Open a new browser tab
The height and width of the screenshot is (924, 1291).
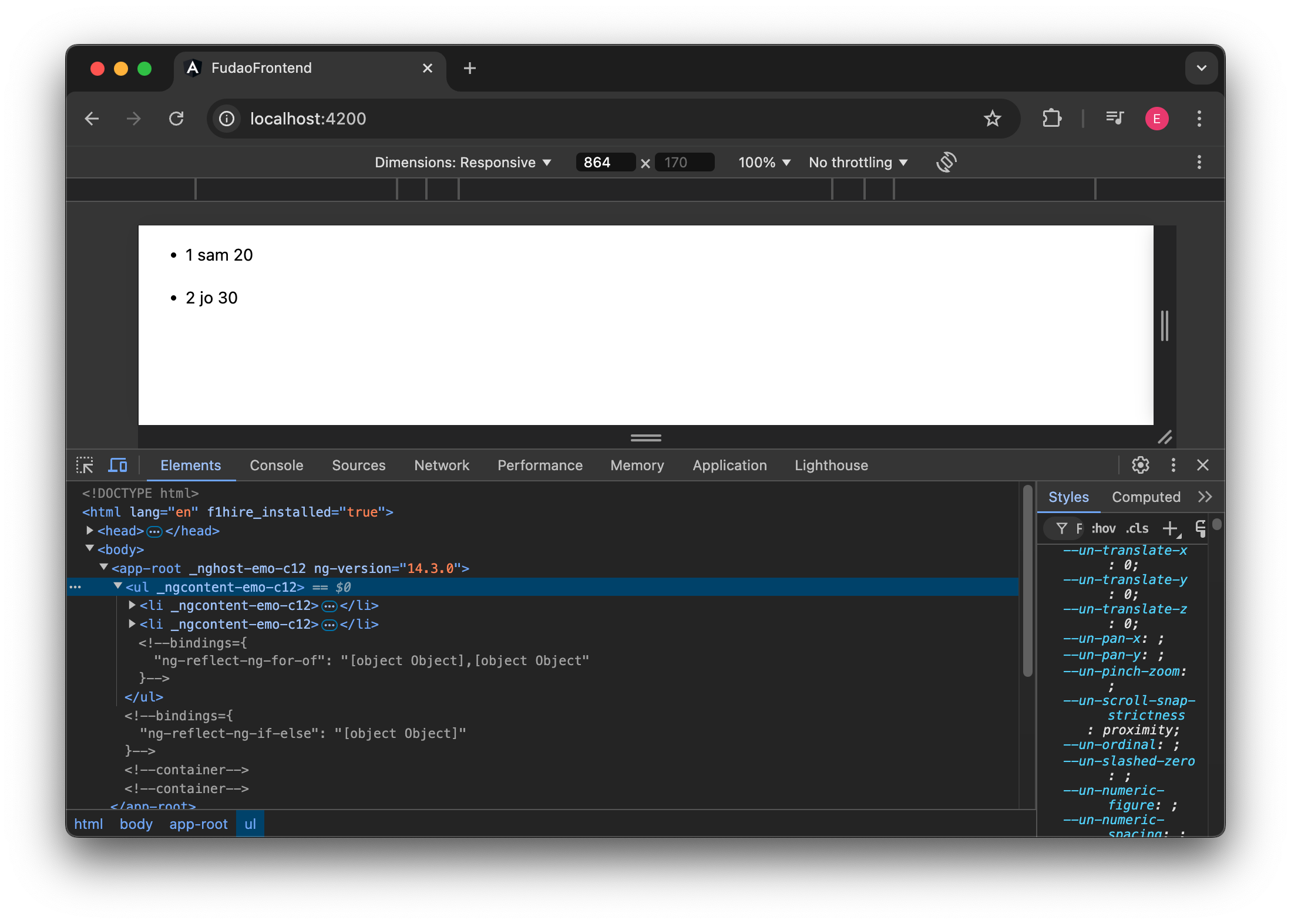coord(469,68)
